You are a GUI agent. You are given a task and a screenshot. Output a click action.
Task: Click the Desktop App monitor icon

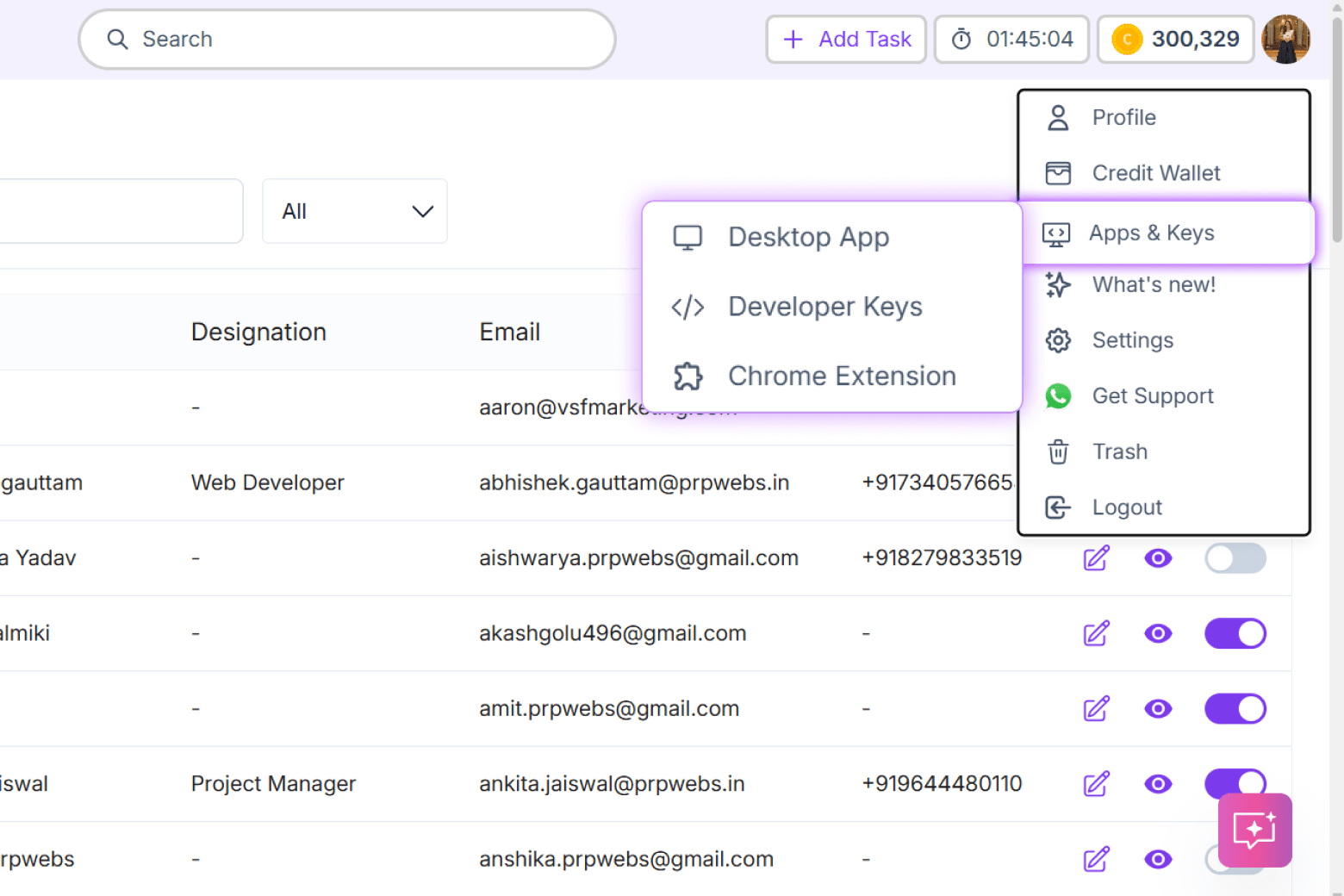point(688,238)
